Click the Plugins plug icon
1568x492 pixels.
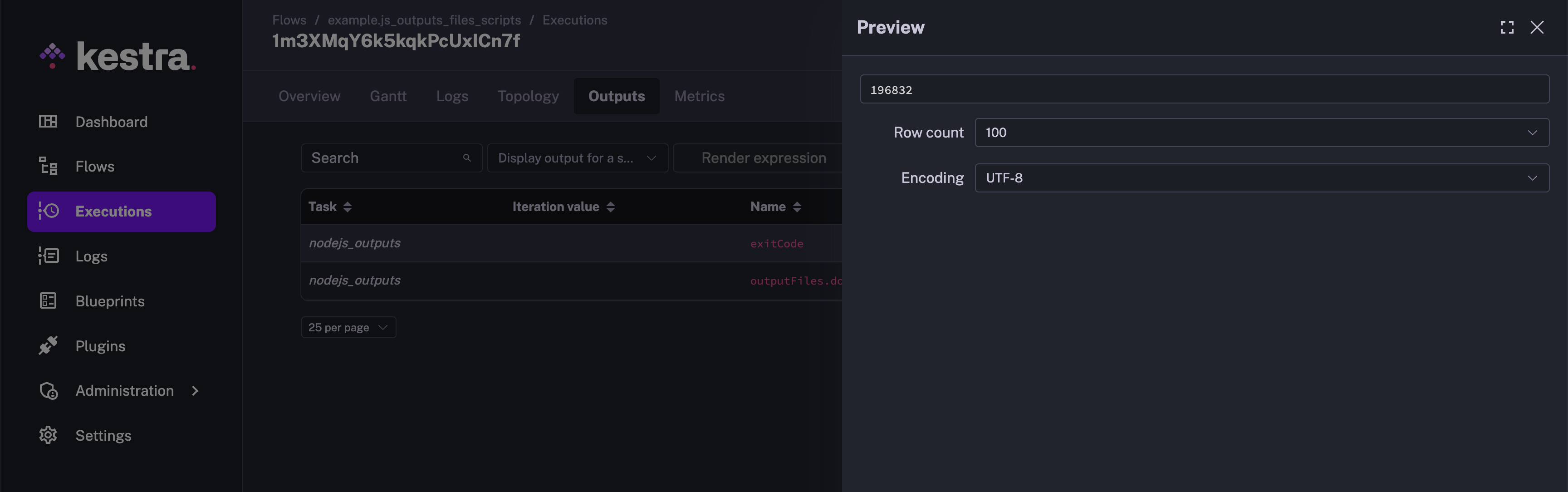pos(48,345)
